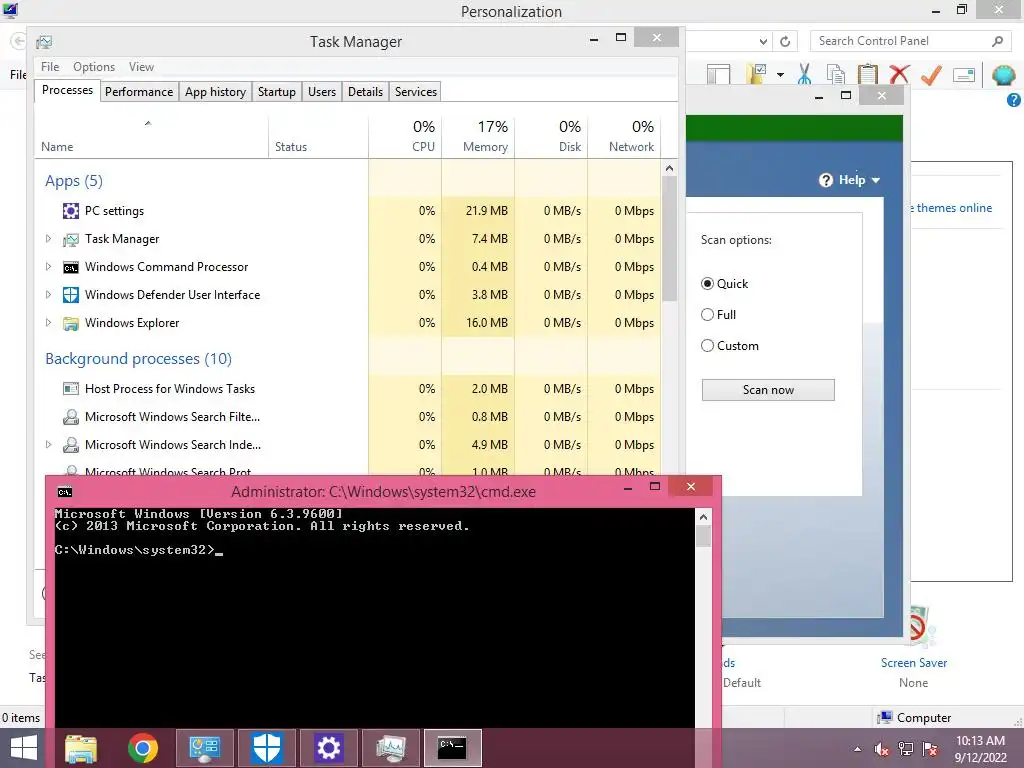Expand the Windows Explorer process entry
This screenshot has width=1024, height=768.
coord(48,323)
